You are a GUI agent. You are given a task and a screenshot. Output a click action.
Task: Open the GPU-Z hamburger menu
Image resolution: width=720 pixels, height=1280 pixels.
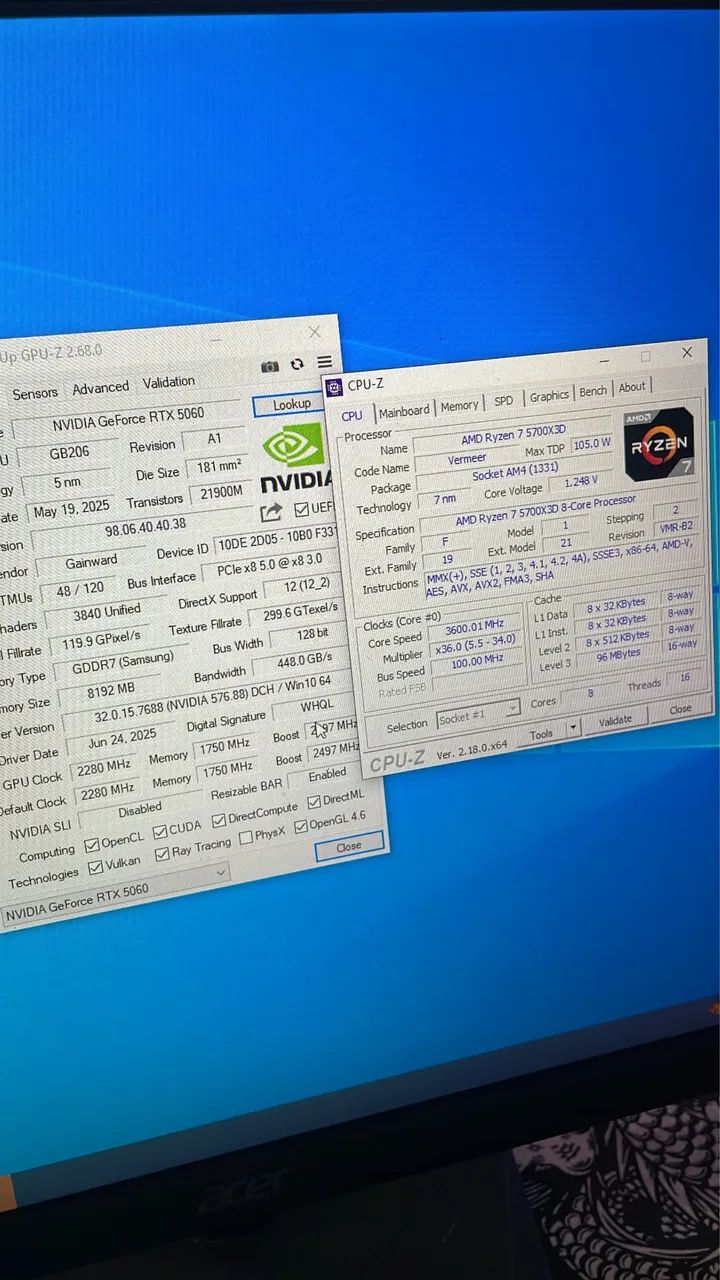[325, 362]
